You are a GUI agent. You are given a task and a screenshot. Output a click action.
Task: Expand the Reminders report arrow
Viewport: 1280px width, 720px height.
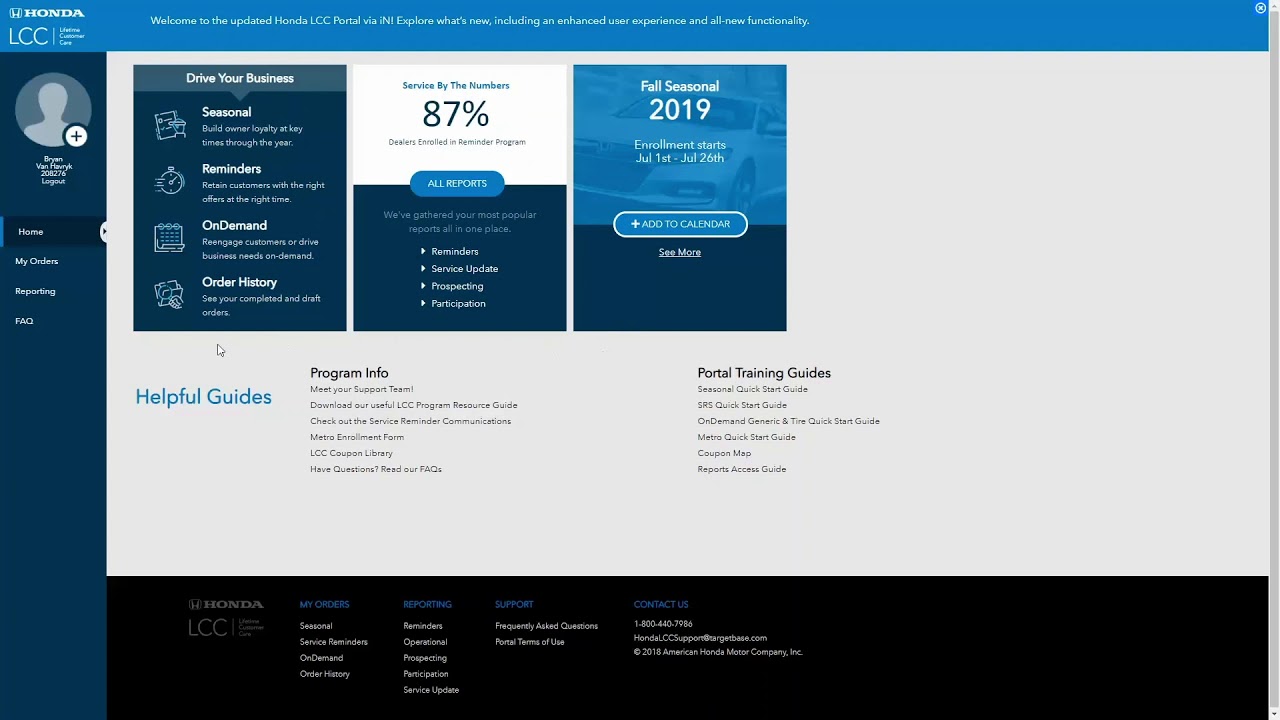click(423, 252)
